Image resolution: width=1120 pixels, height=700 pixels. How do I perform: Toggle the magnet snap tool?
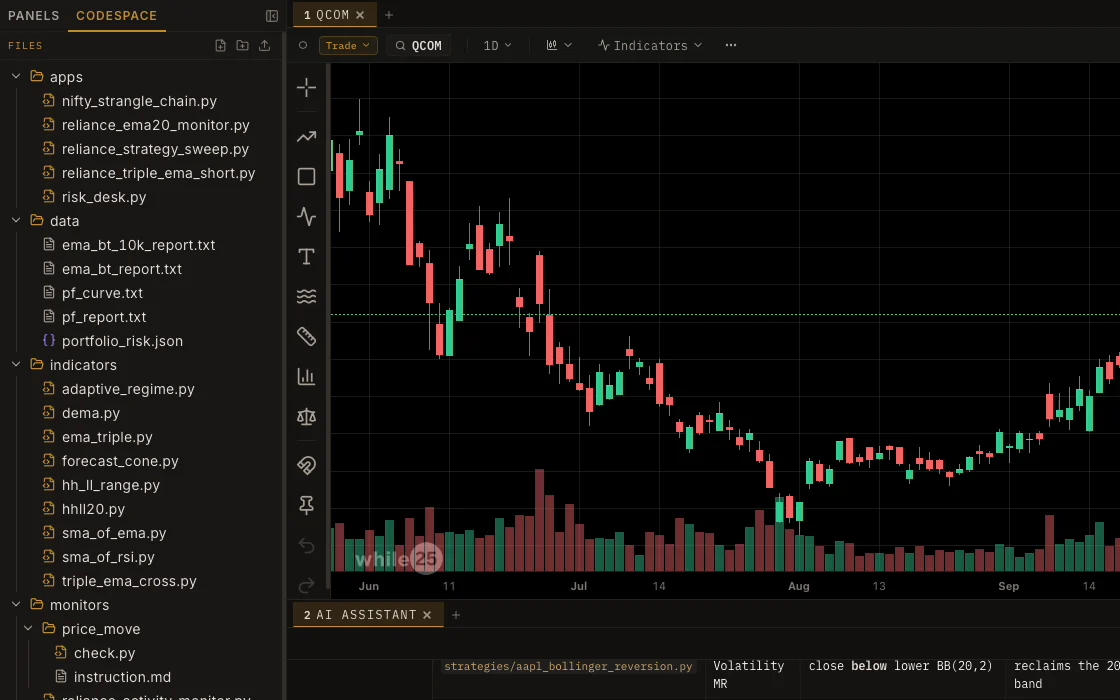click(x=306, y=466)
